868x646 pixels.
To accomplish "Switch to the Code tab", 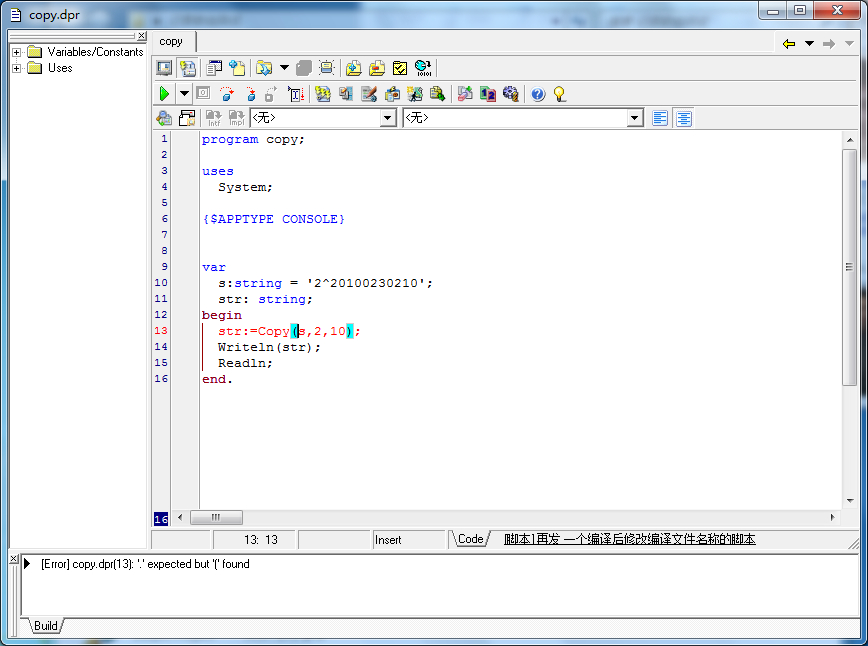I will [x=469, y=539].
